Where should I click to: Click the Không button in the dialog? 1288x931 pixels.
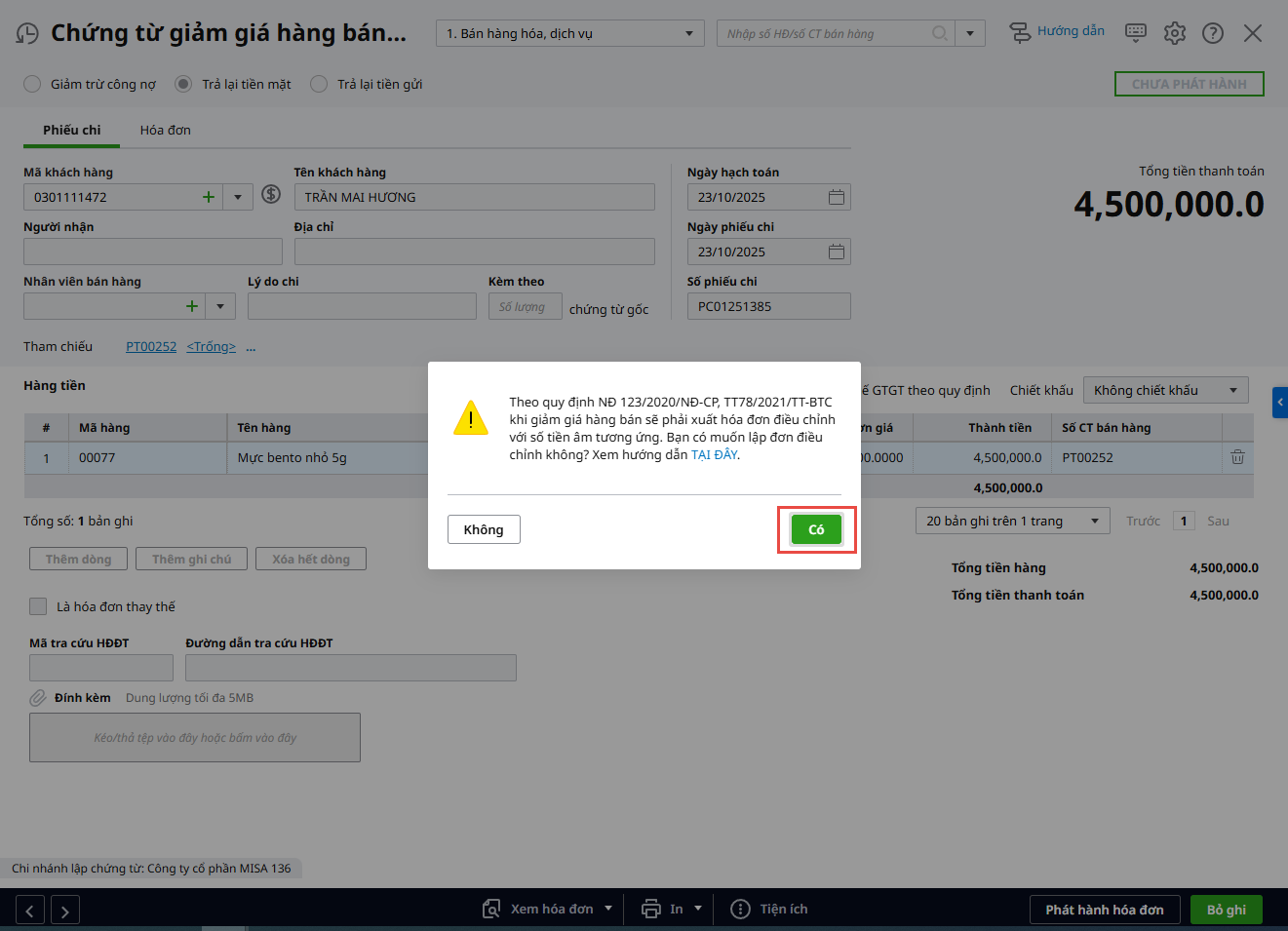(x=484, y=529)
